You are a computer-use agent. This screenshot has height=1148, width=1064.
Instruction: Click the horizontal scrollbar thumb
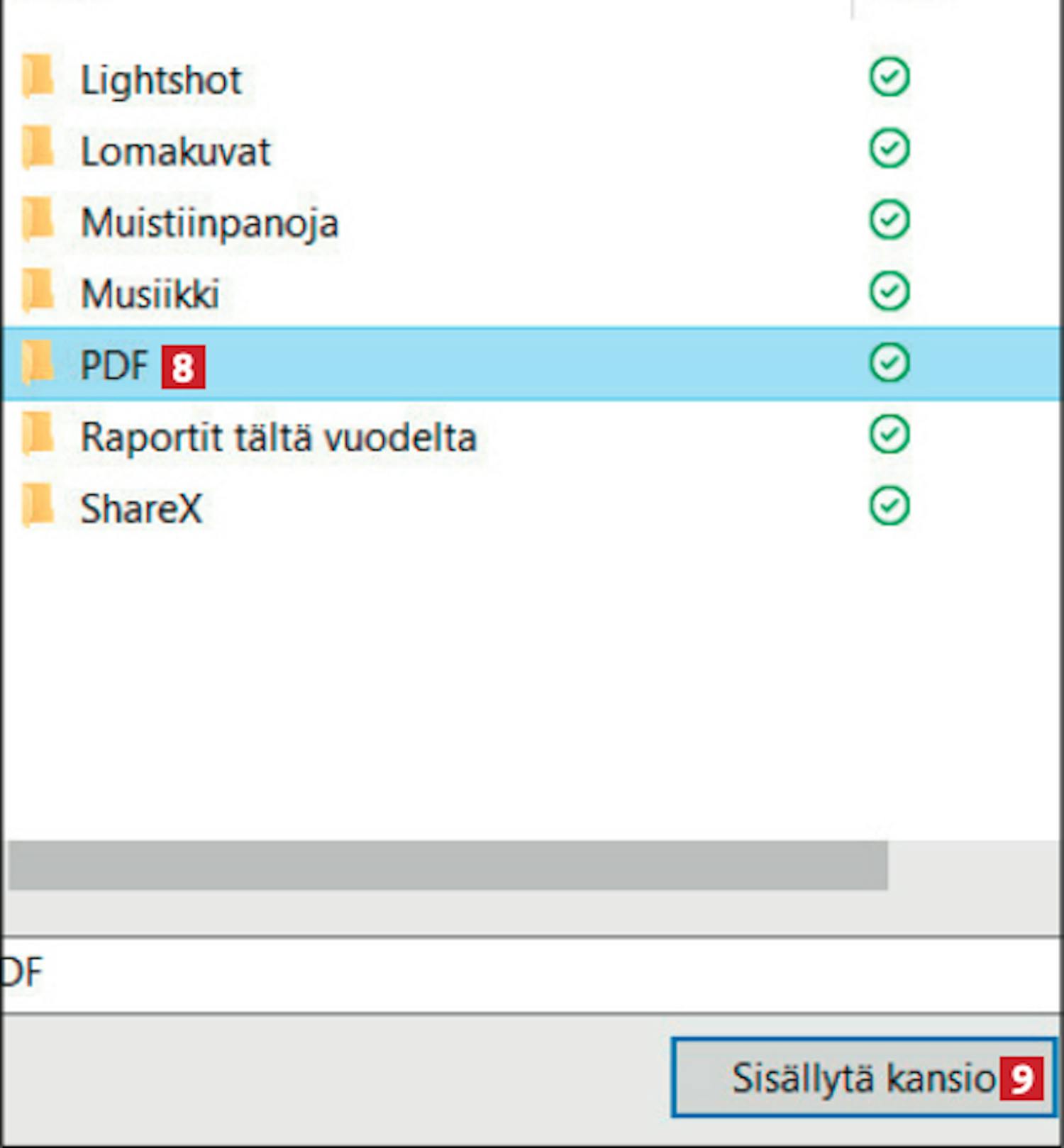pyautogui.click(x=447, y=865)
